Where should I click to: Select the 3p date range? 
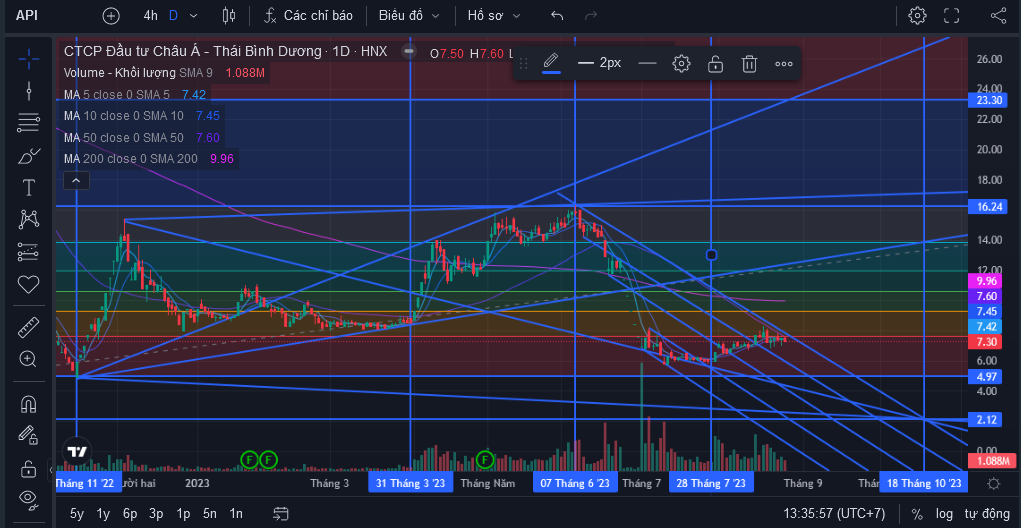click(x=156, y=514)
